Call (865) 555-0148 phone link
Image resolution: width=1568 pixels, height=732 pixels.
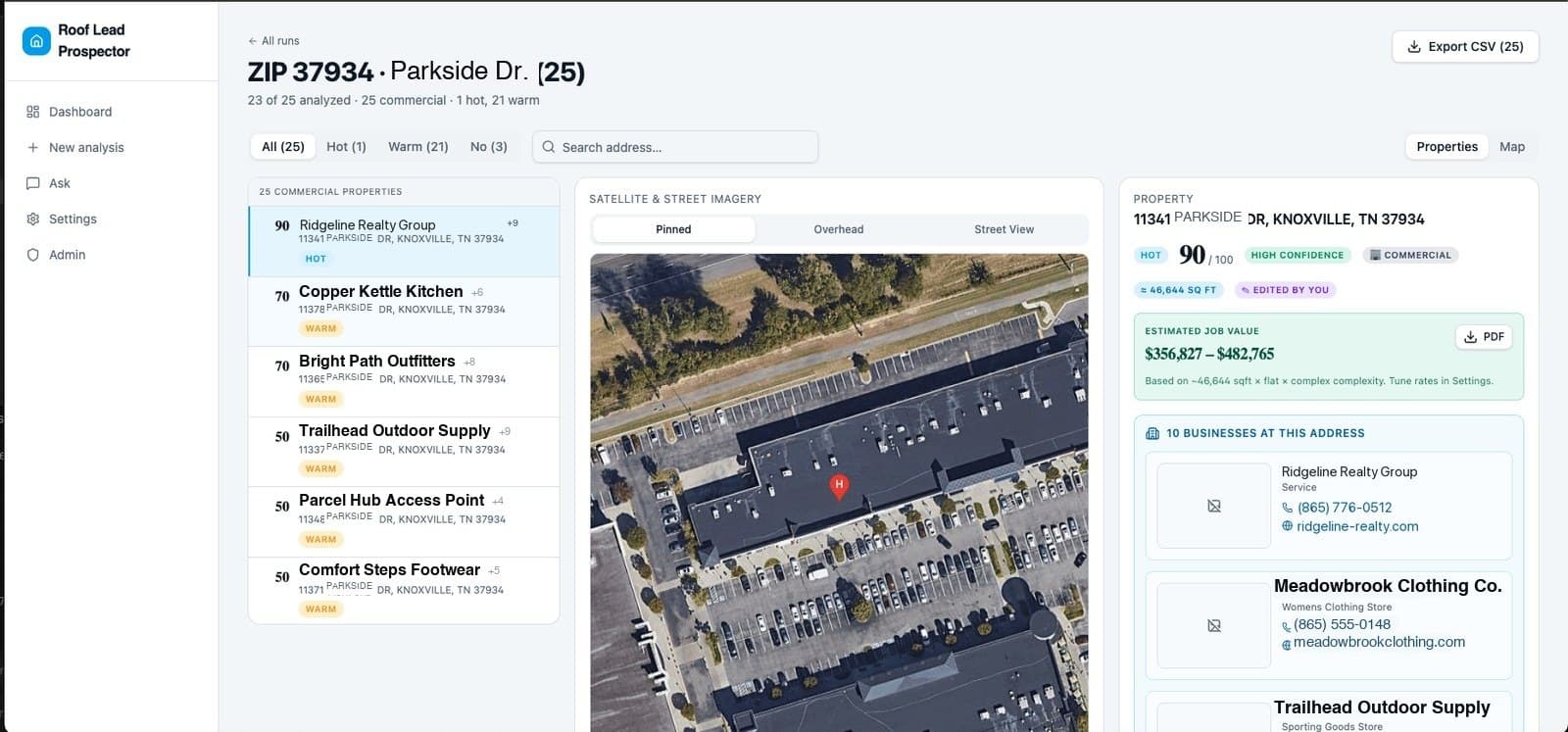point(1342,624)
